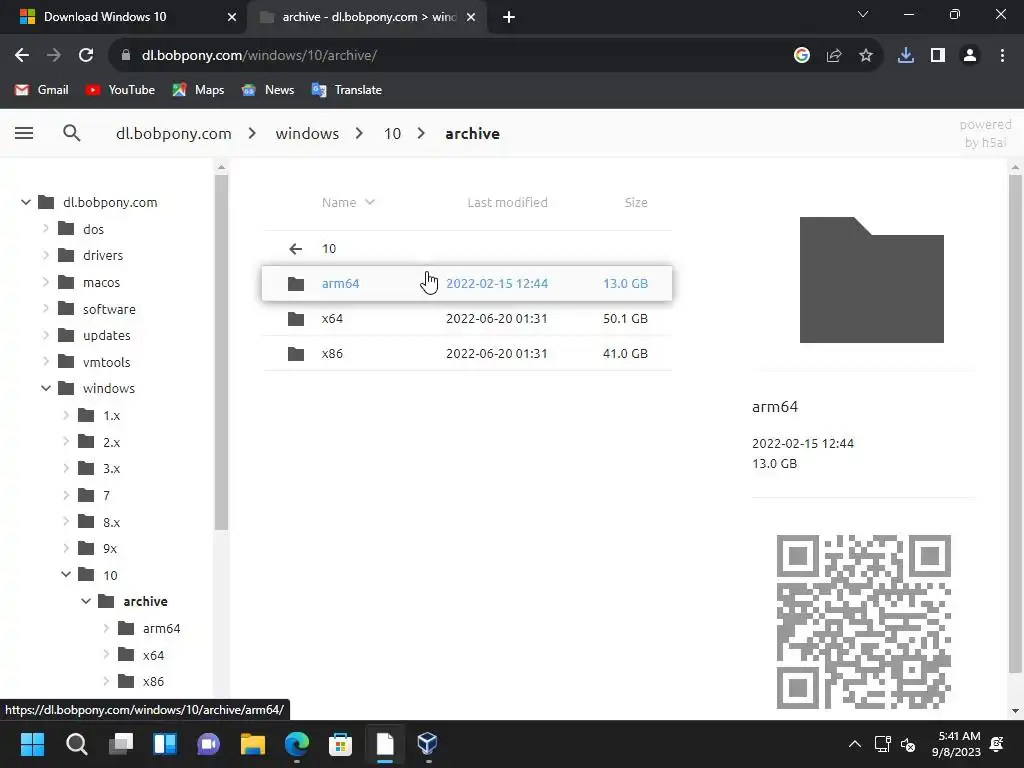Go to 10 in the breadcrumb
Screen dimensions: 1024x768
point(392,133)
